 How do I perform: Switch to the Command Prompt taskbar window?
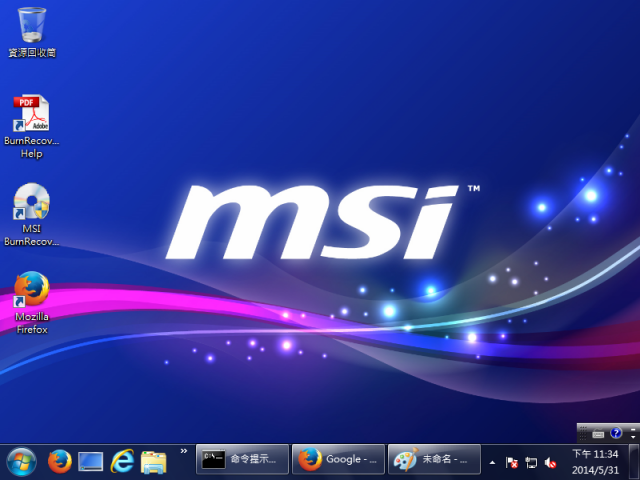pyautogui.click(x=242, y=459)
